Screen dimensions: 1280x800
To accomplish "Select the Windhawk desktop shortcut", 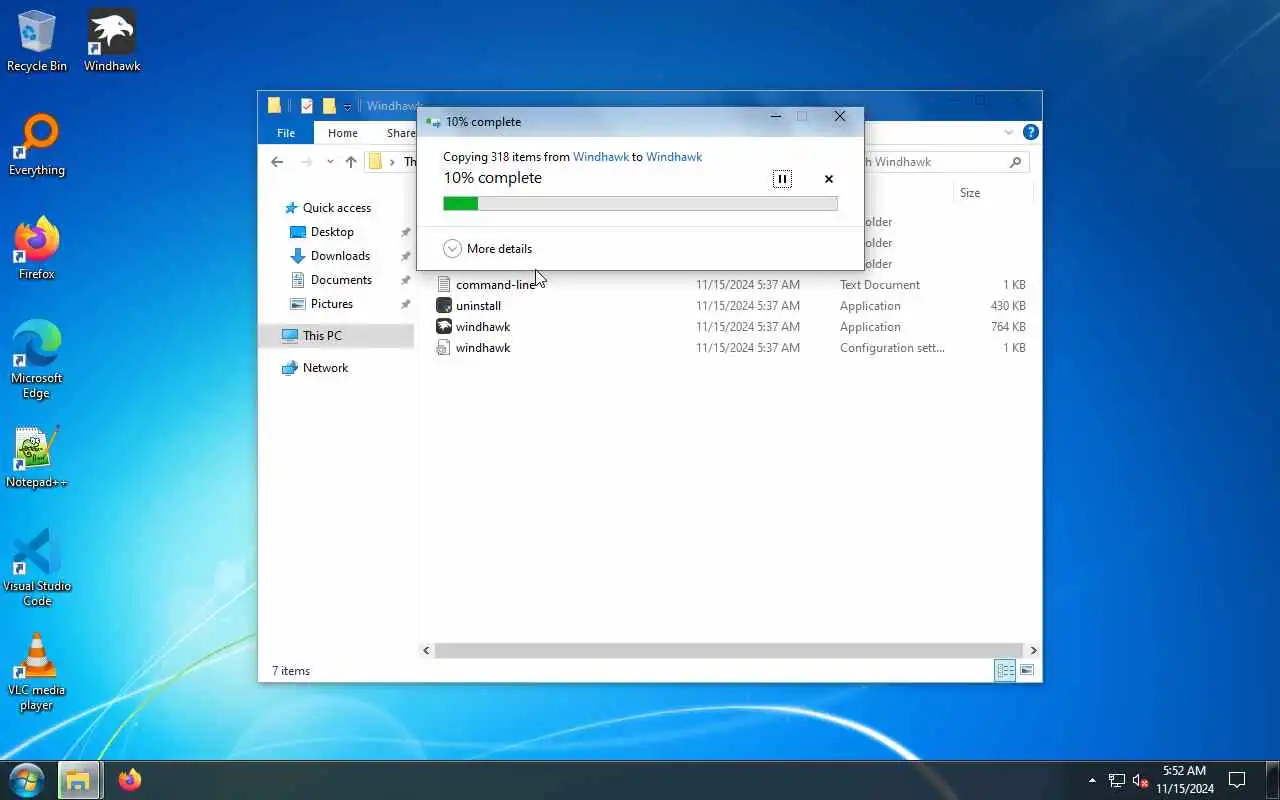I will tap(112, 41).
